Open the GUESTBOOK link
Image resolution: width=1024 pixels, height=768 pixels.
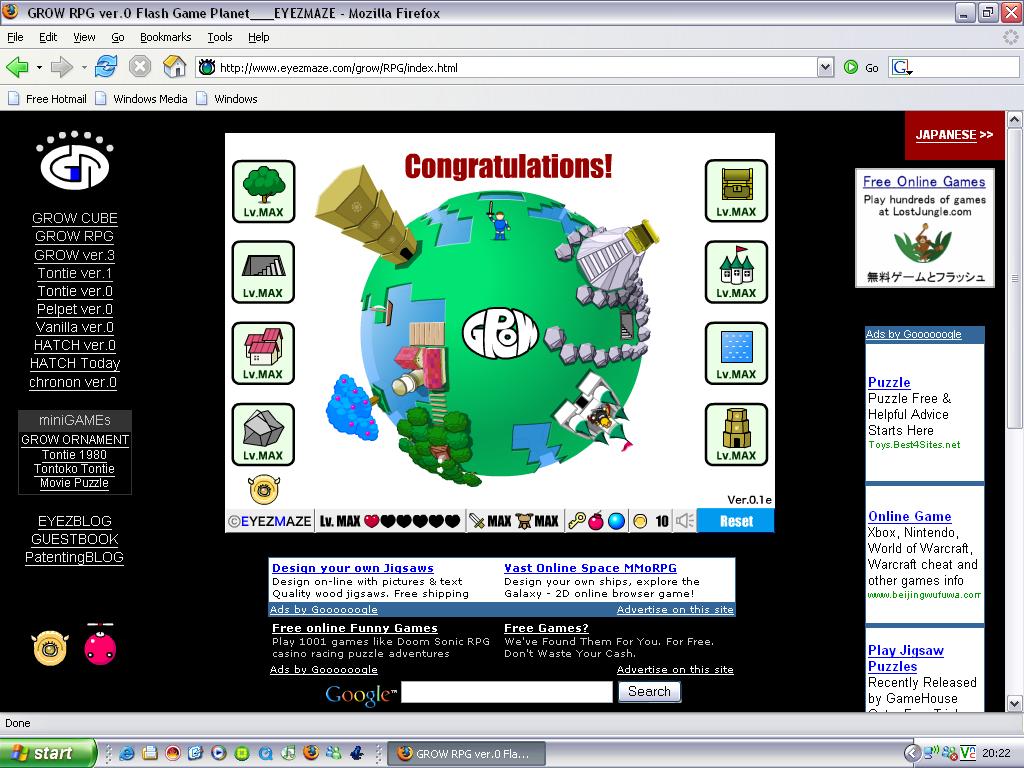tap(75, 539)
